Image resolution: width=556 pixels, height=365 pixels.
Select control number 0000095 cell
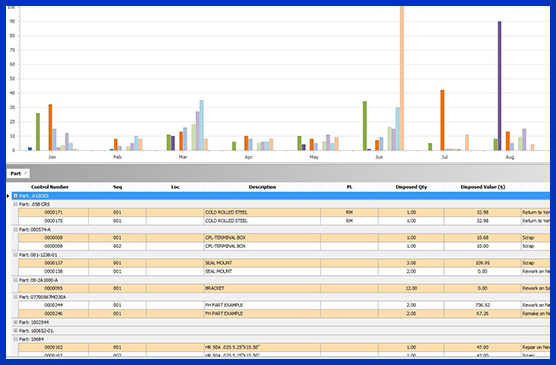tap(54, 288)
